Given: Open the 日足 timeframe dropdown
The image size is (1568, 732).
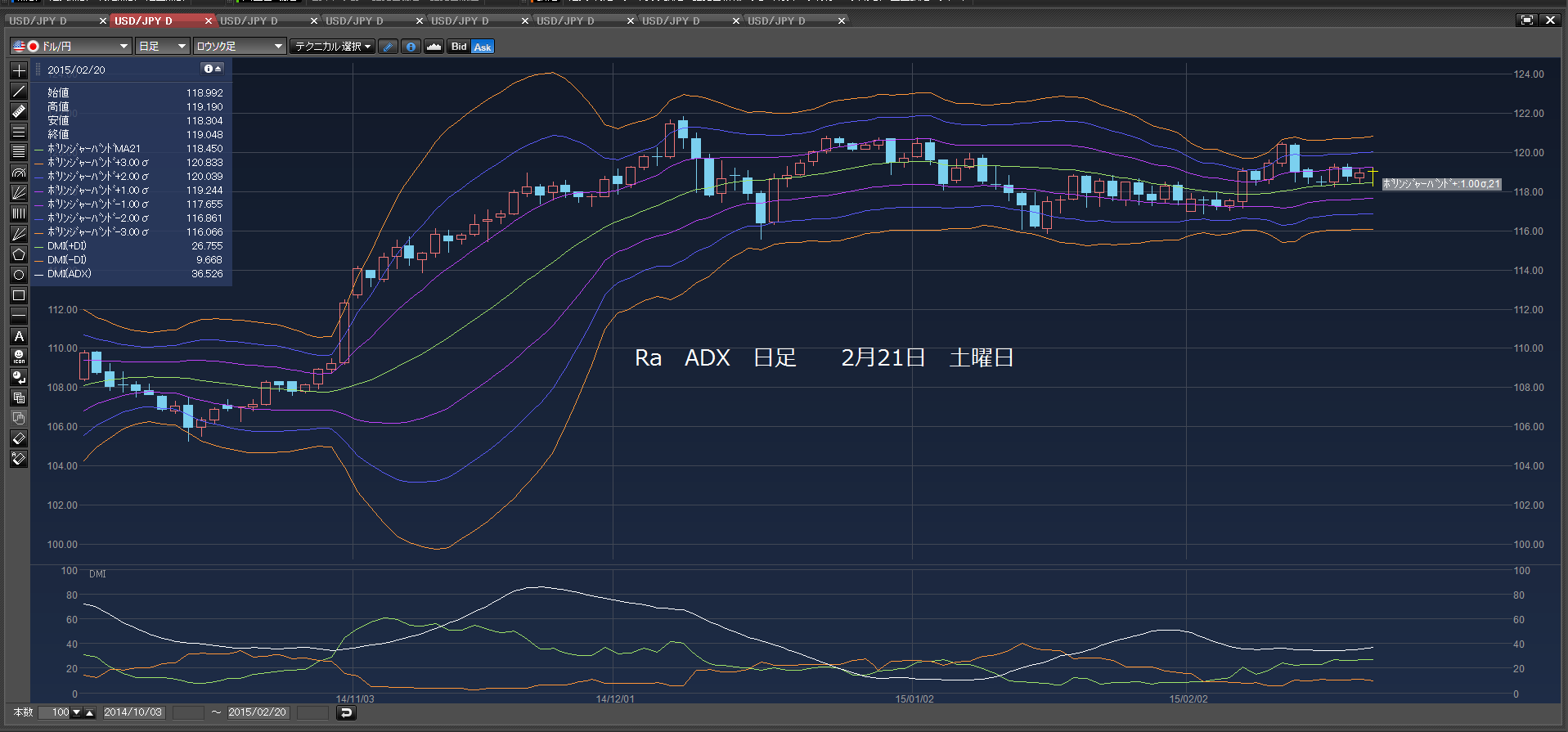Looking at the screenshot, I should 163,47.
